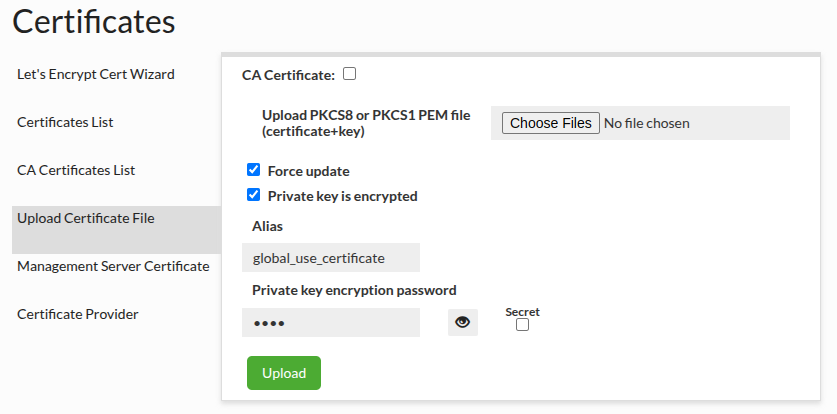Click the green Upload button
The image size is (837, 414).
(x=284, y=373)
